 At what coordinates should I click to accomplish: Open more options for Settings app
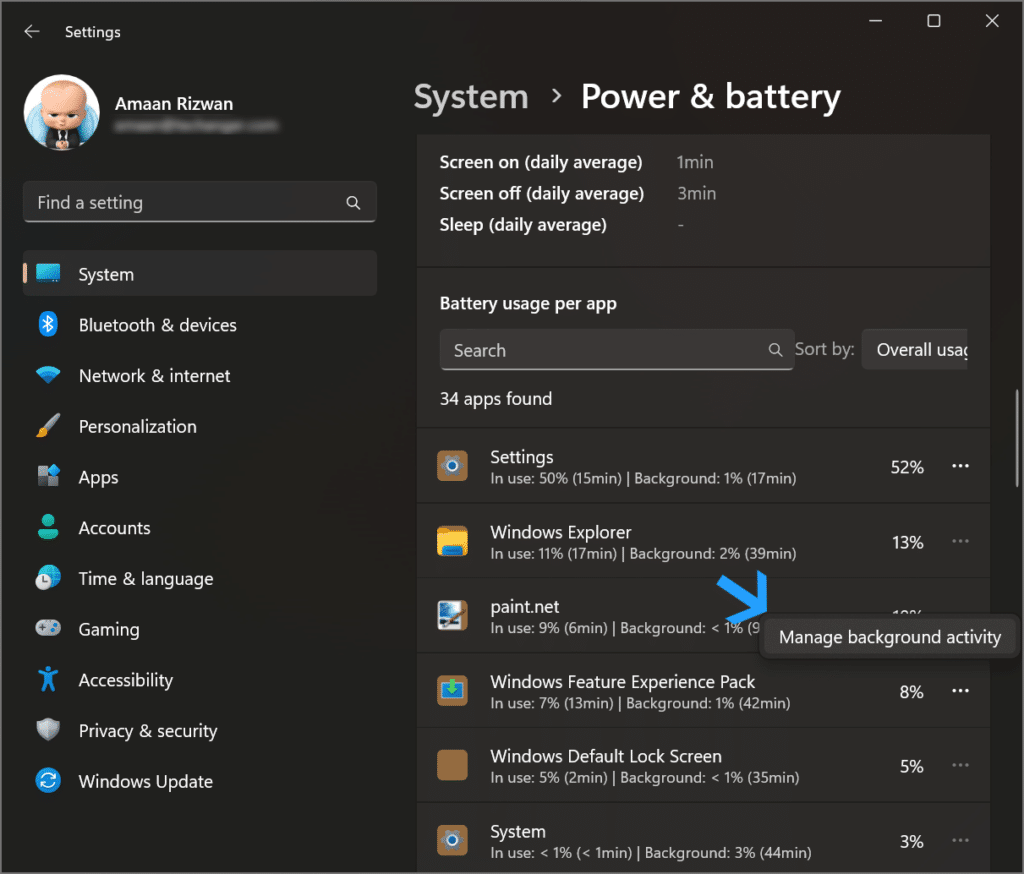tap(960, 466)
